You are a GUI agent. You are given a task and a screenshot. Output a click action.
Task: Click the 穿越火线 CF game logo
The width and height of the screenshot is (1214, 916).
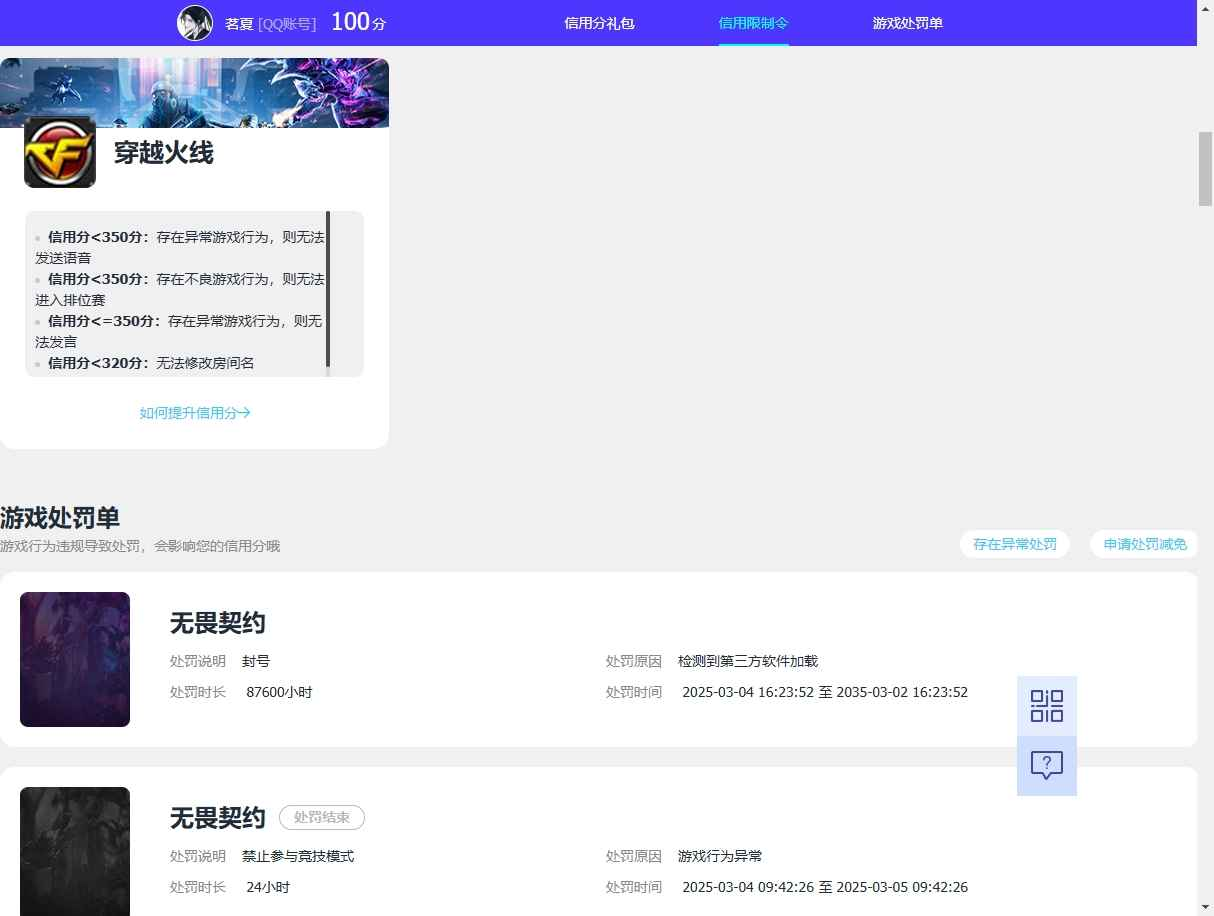click(60, 152)
